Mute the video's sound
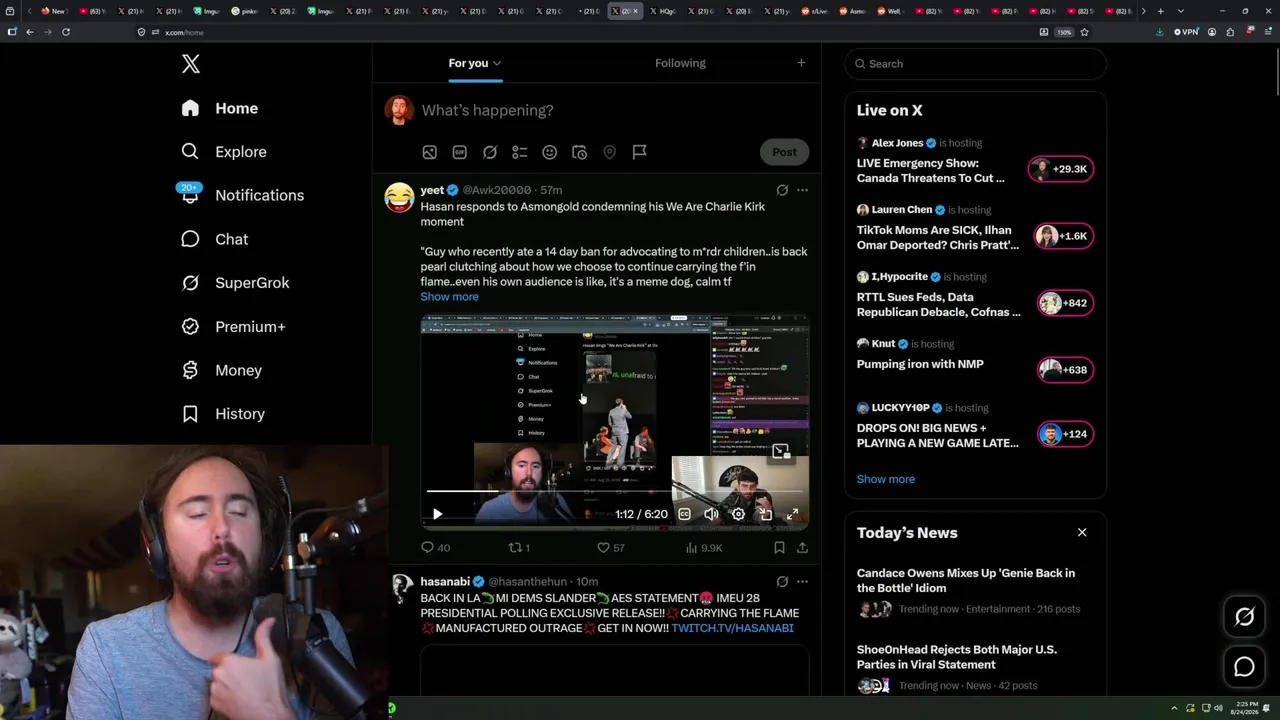The height and width of the screenshot is (720, 1280). [x=711, y=514]
